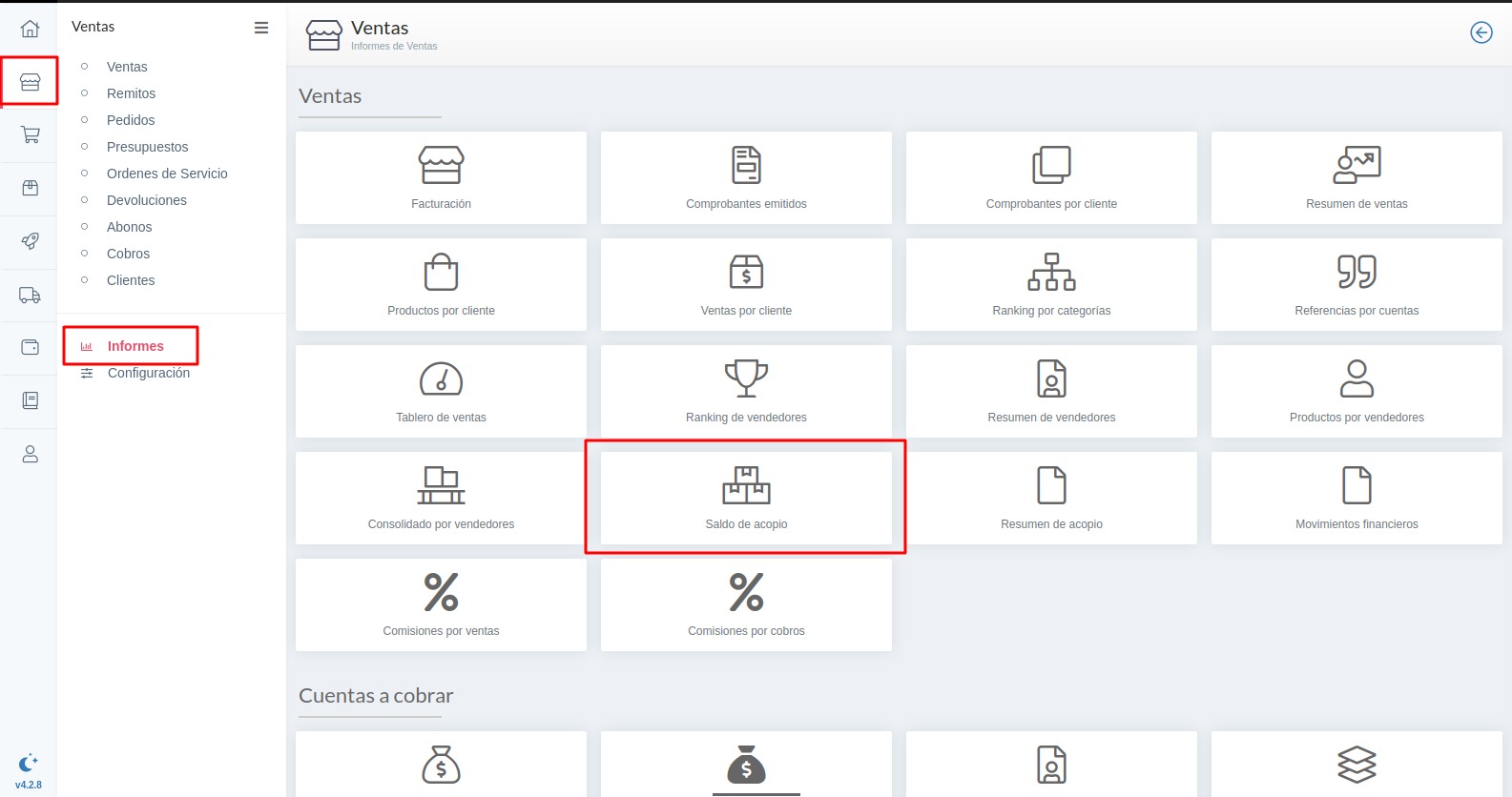The image size is (1512, 797).
Task: Click the home icon in left sidebar
Action: coord(30,29)
